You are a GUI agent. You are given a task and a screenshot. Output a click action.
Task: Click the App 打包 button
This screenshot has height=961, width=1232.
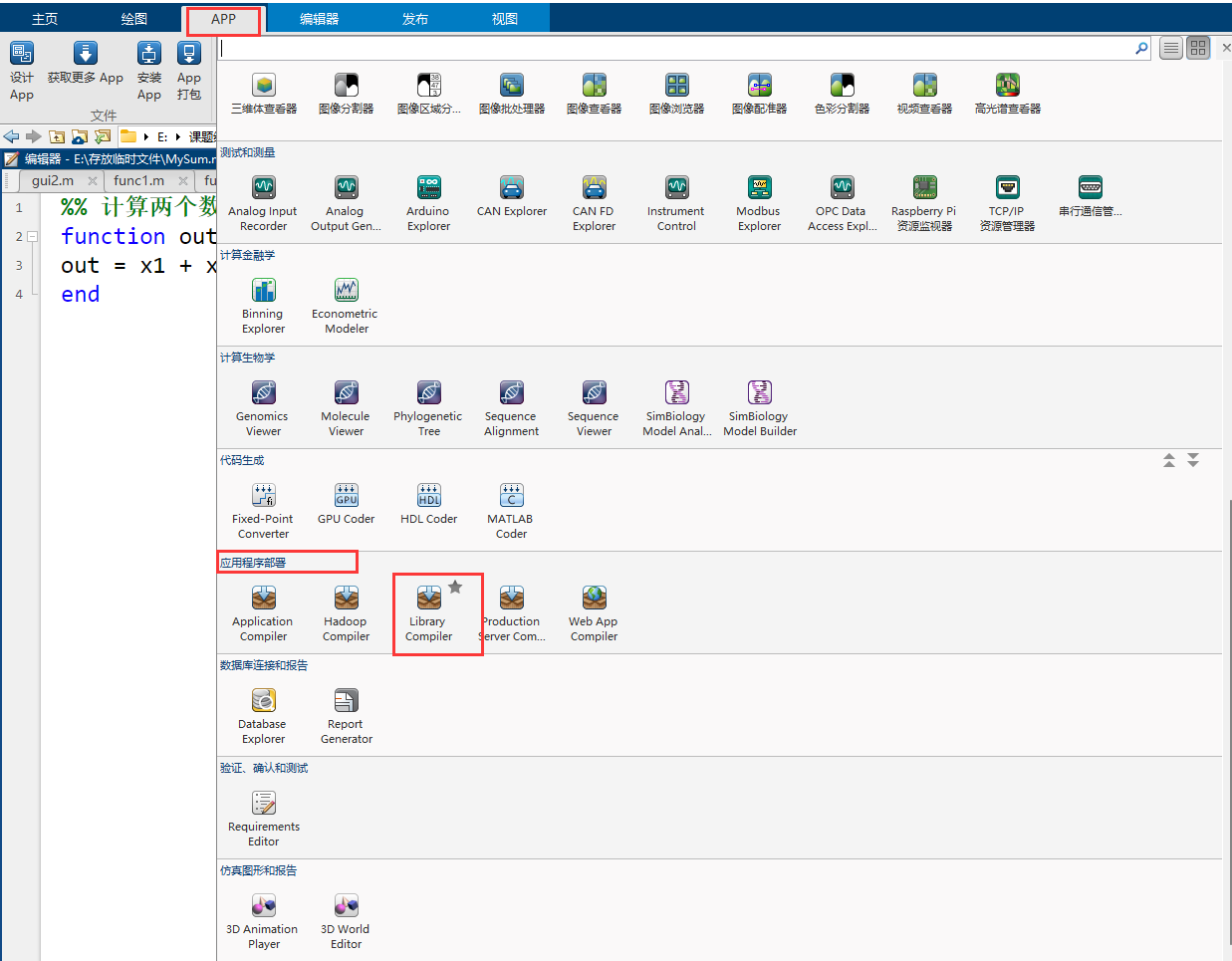point(189,71)
